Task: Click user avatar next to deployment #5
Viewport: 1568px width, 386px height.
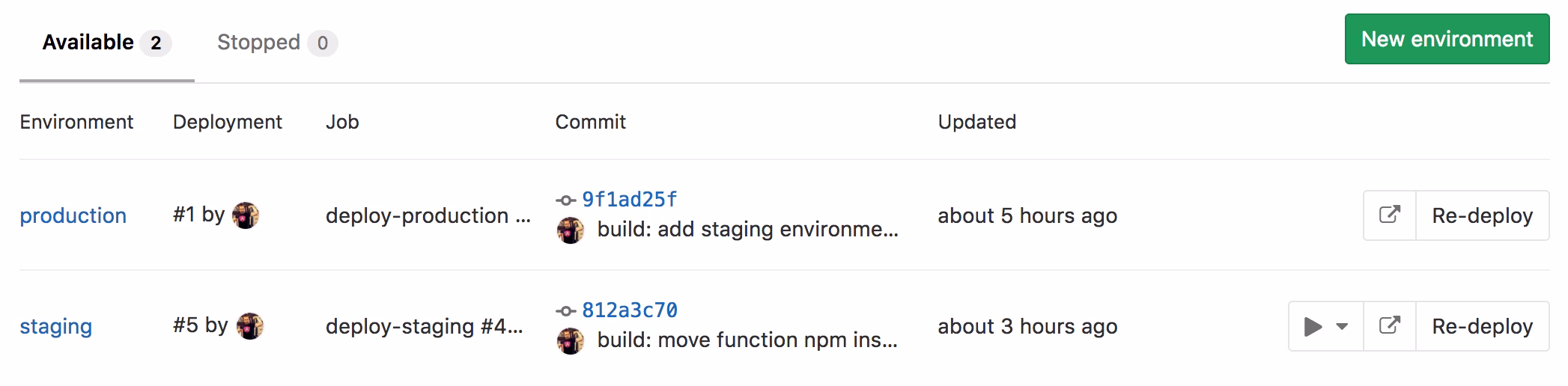Action: pos(250,326)
